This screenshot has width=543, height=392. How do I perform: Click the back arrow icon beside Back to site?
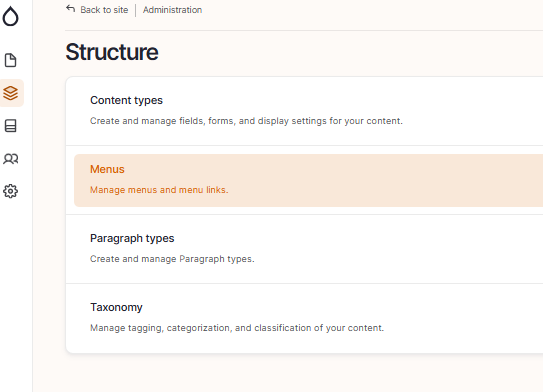(x=71, y=9)
